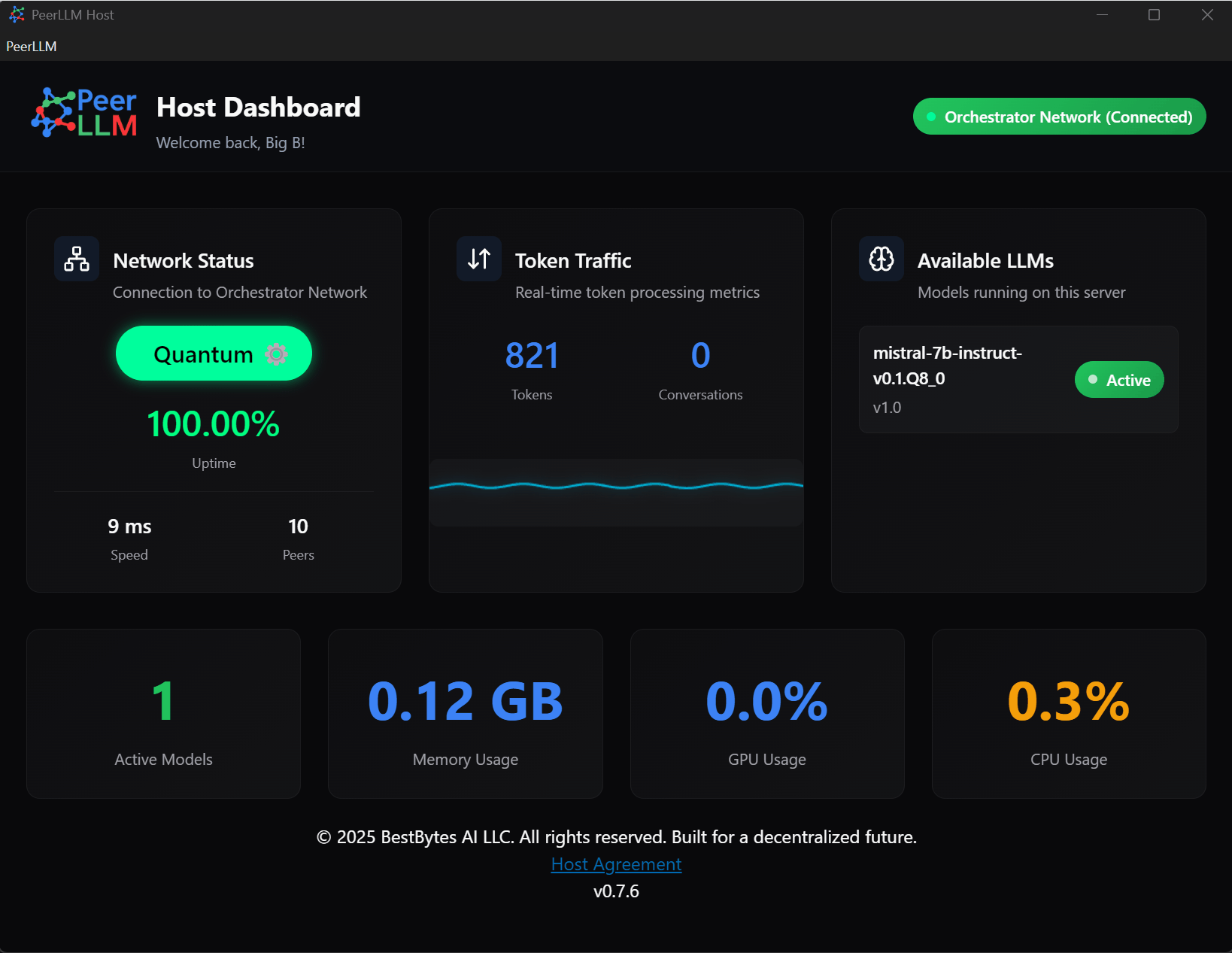Open the PeerLLM menu
This screenshot has width=1232, height=953.
32,47
